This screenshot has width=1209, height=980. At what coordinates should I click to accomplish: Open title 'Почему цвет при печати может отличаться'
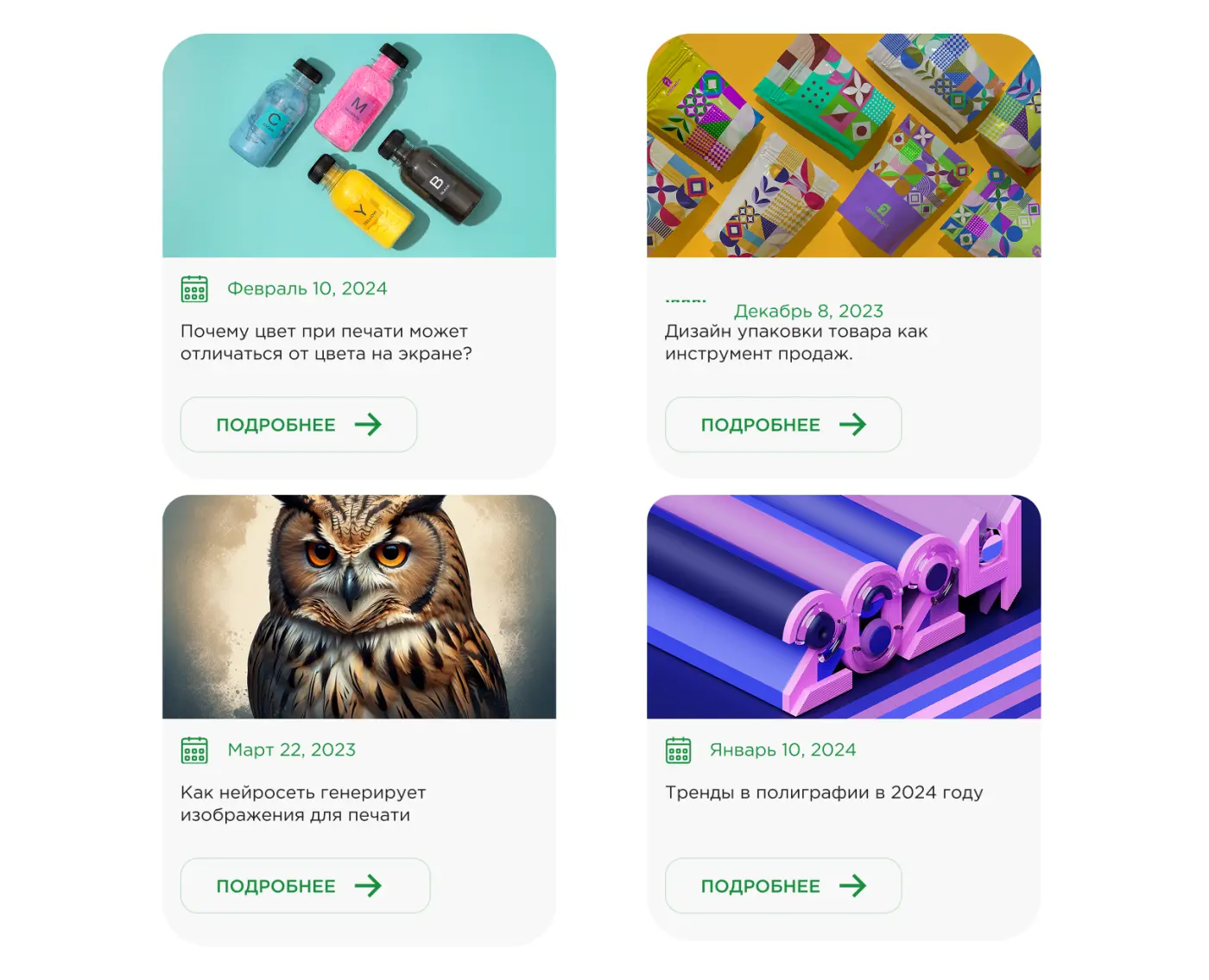coord(326,343)
